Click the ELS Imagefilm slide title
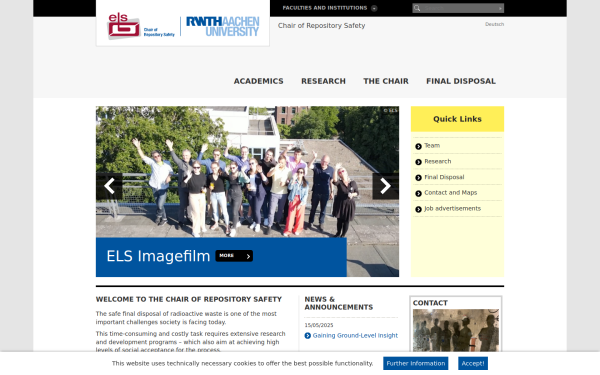600x375 pixels. click(158, 256)
